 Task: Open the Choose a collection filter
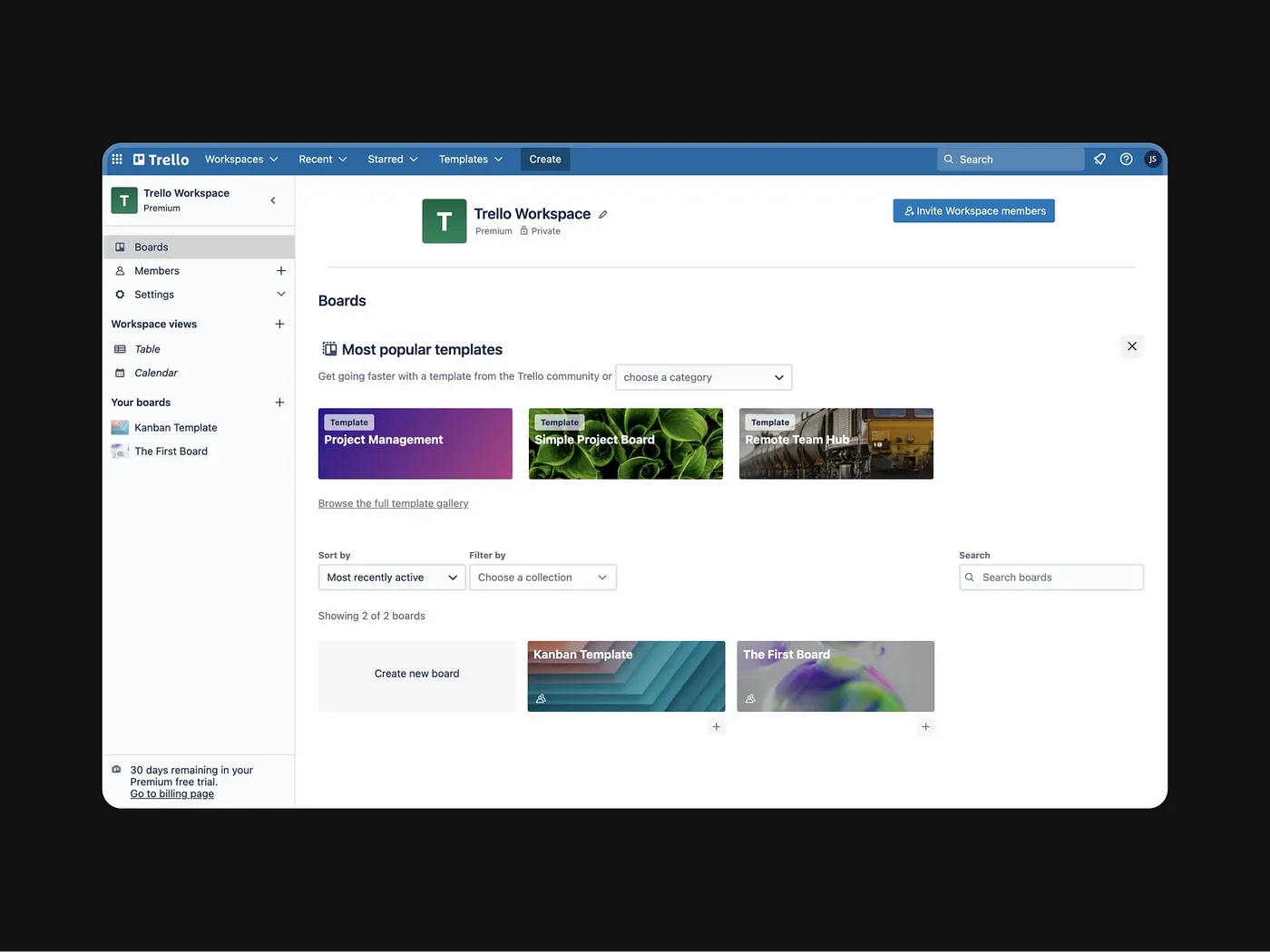click(542, 577)
